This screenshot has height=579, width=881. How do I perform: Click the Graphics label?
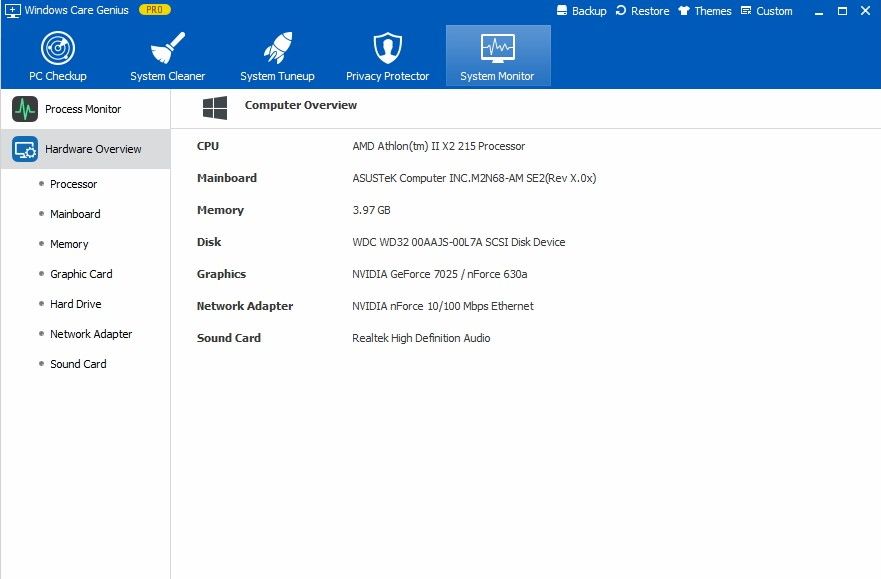coord(221,274)
